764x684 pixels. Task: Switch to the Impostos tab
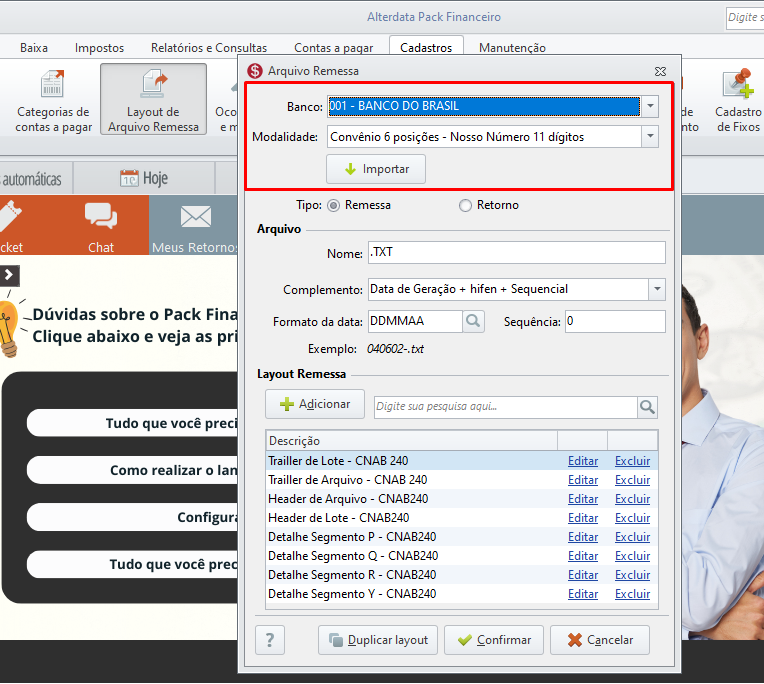click(x=99, y=48)
